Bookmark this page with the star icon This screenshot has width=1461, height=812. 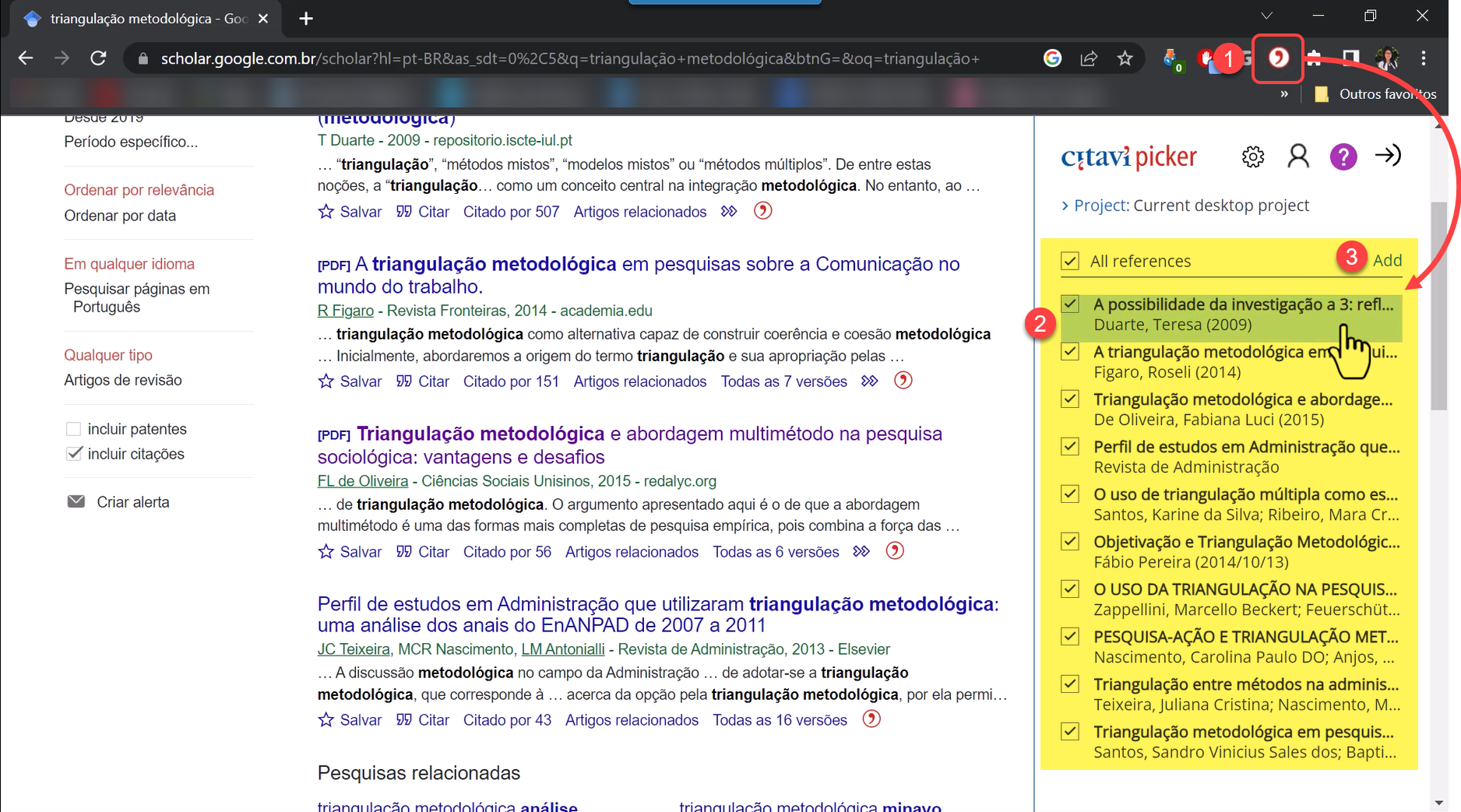tap(1125, 58)
